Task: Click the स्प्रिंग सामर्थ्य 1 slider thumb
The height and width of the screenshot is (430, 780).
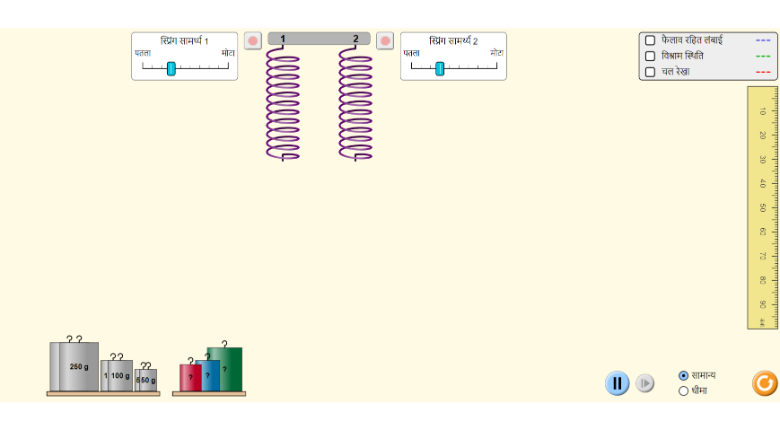Action: pyautogui.click(x=171, y=68)
